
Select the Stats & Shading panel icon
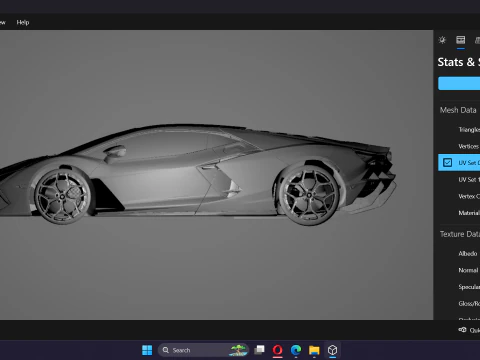coord(461,40)
